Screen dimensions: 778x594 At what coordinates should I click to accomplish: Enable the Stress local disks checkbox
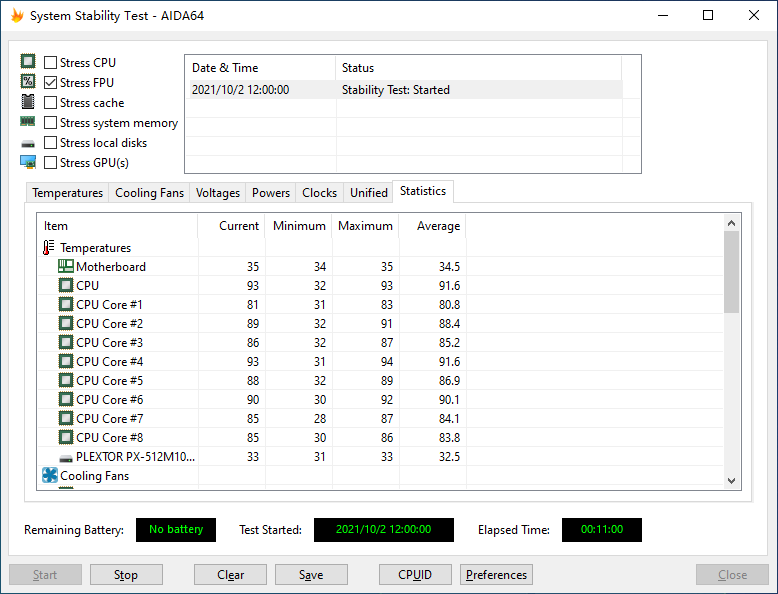tap(50, 142)
